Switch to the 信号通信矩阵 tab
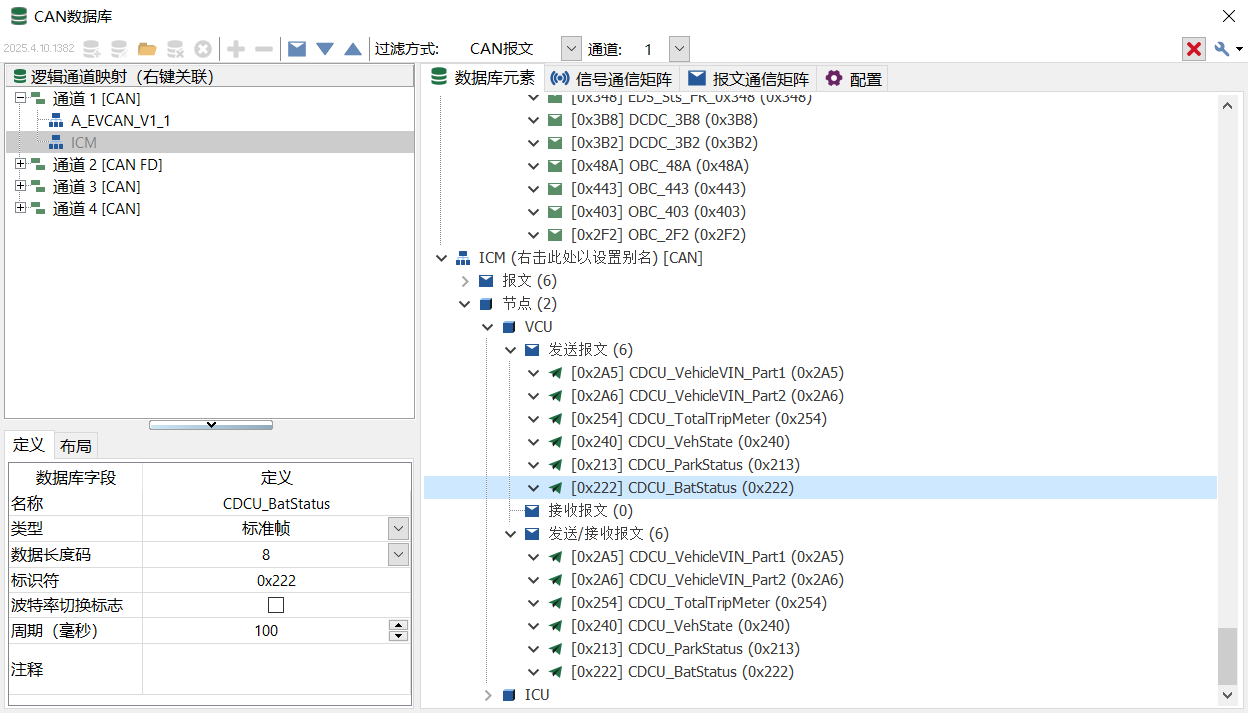1248x713 pixels. [612, 79]
